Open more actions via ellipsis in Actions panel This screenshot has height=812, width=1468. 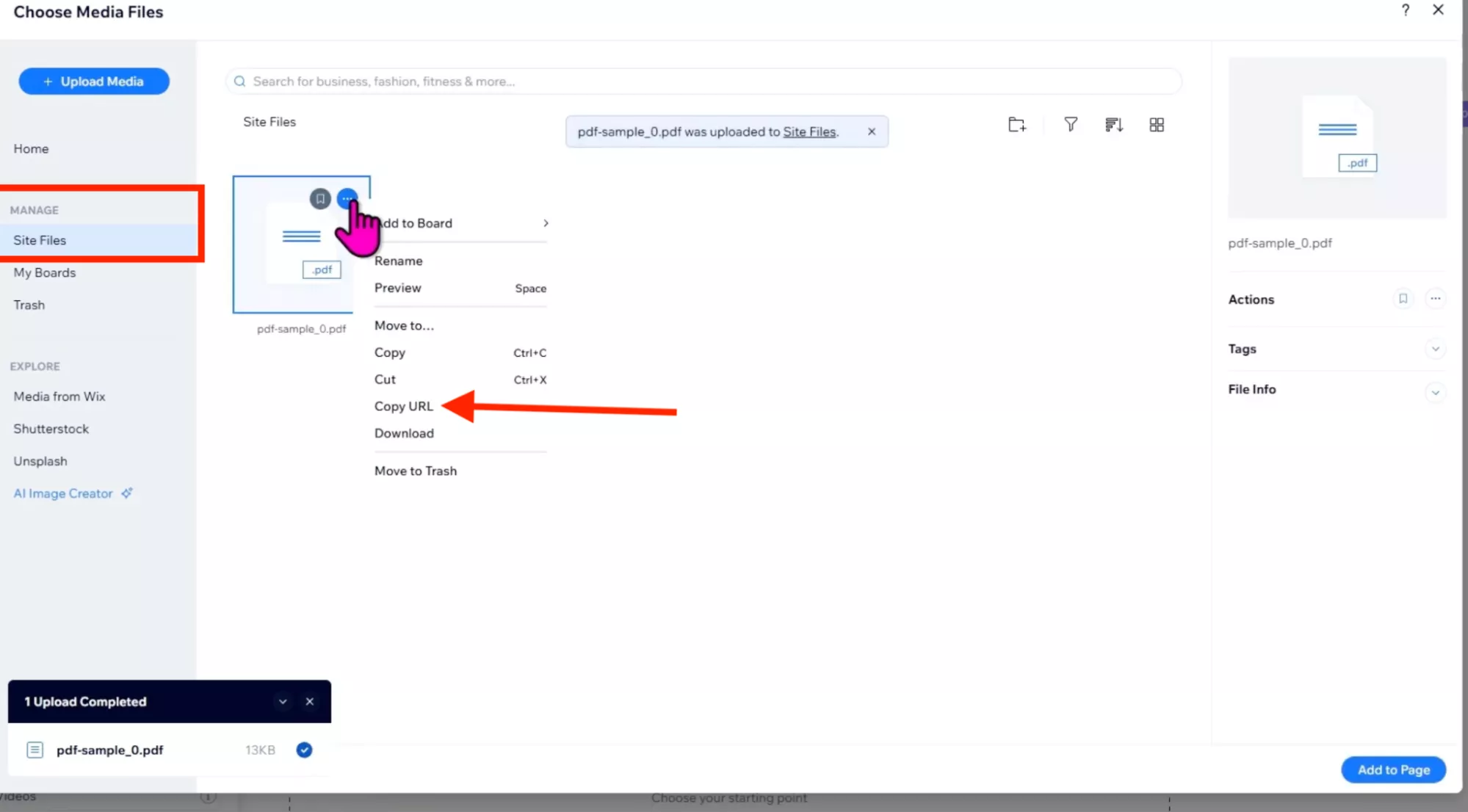pos(1435,299)
